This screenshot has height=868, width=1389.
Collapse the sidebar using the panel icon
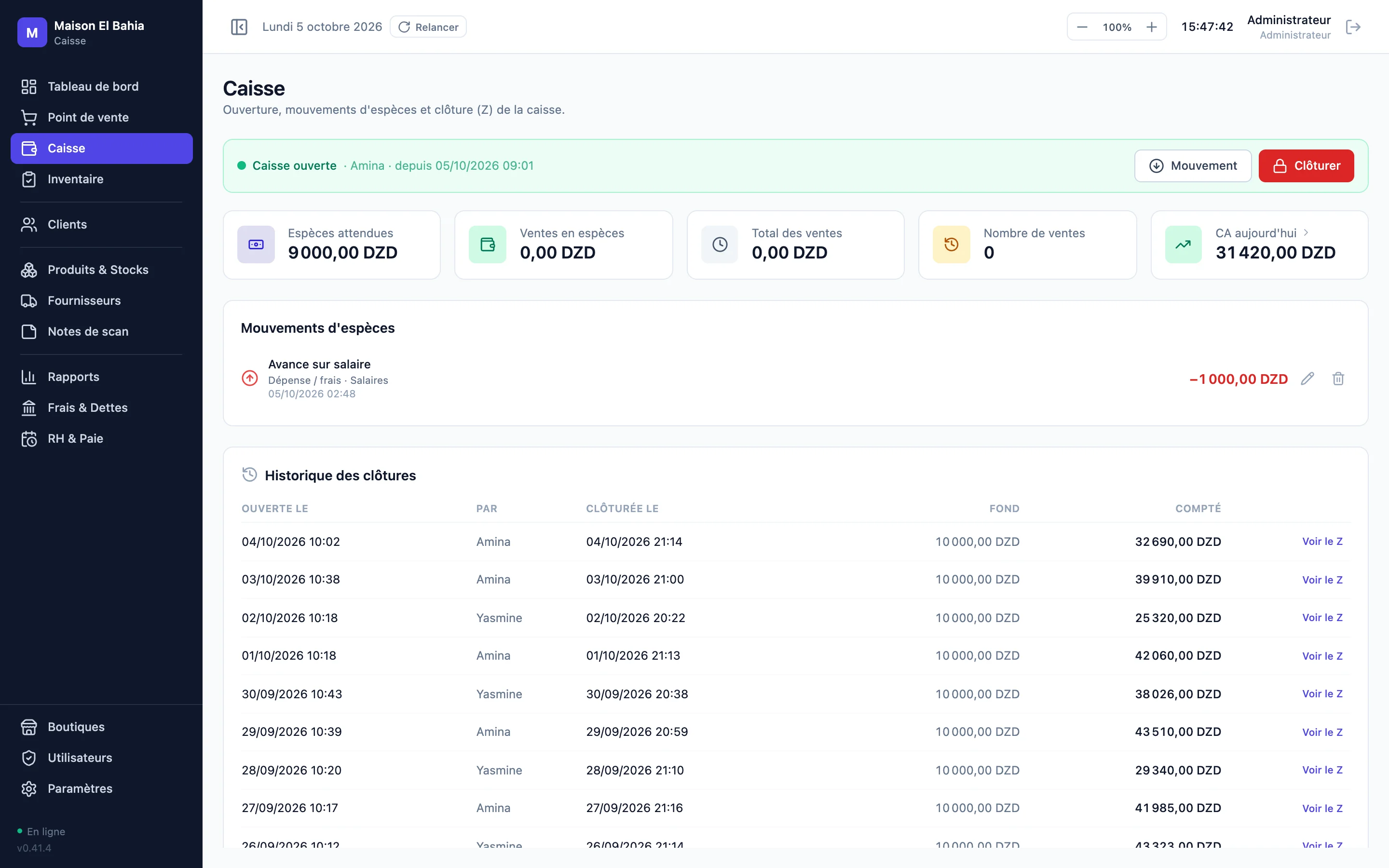click(239, 27)
